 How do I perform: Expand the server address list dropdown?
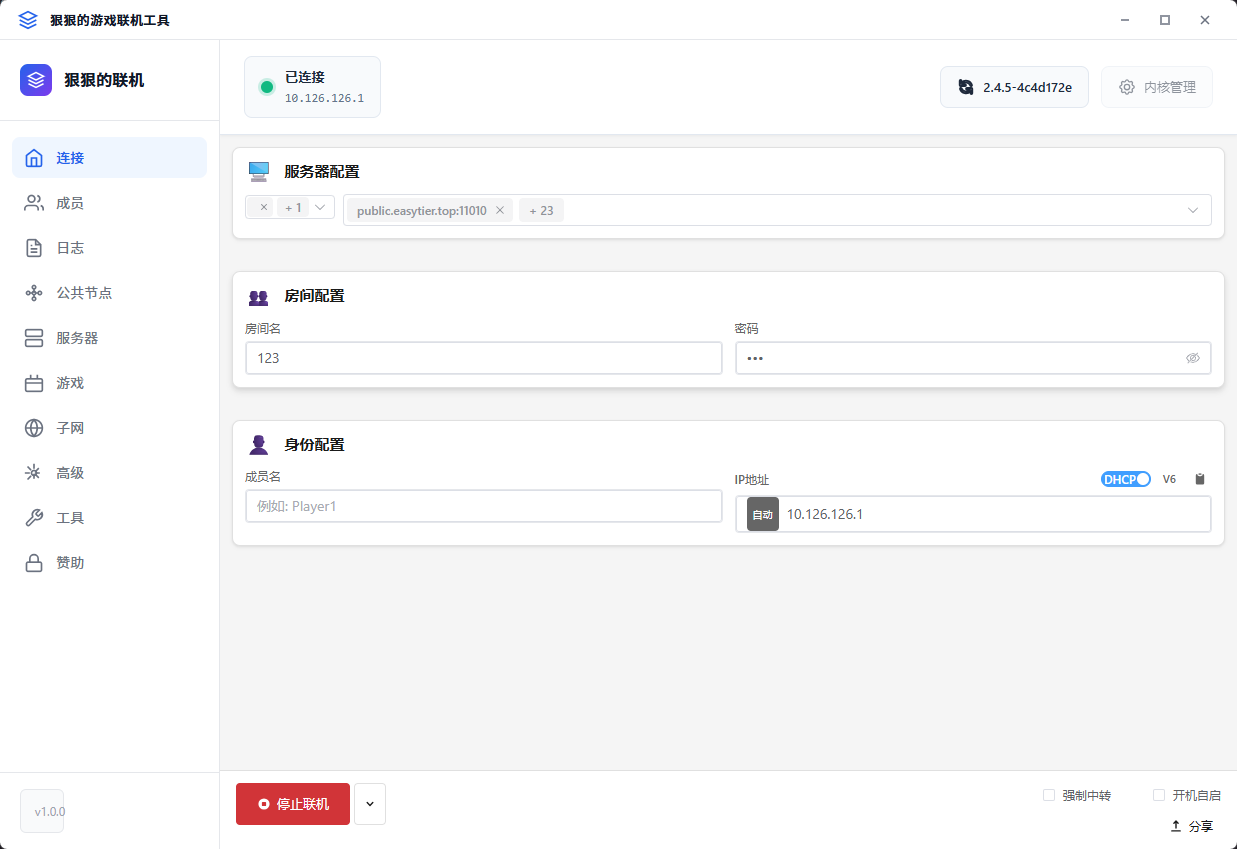(1192, 210)
